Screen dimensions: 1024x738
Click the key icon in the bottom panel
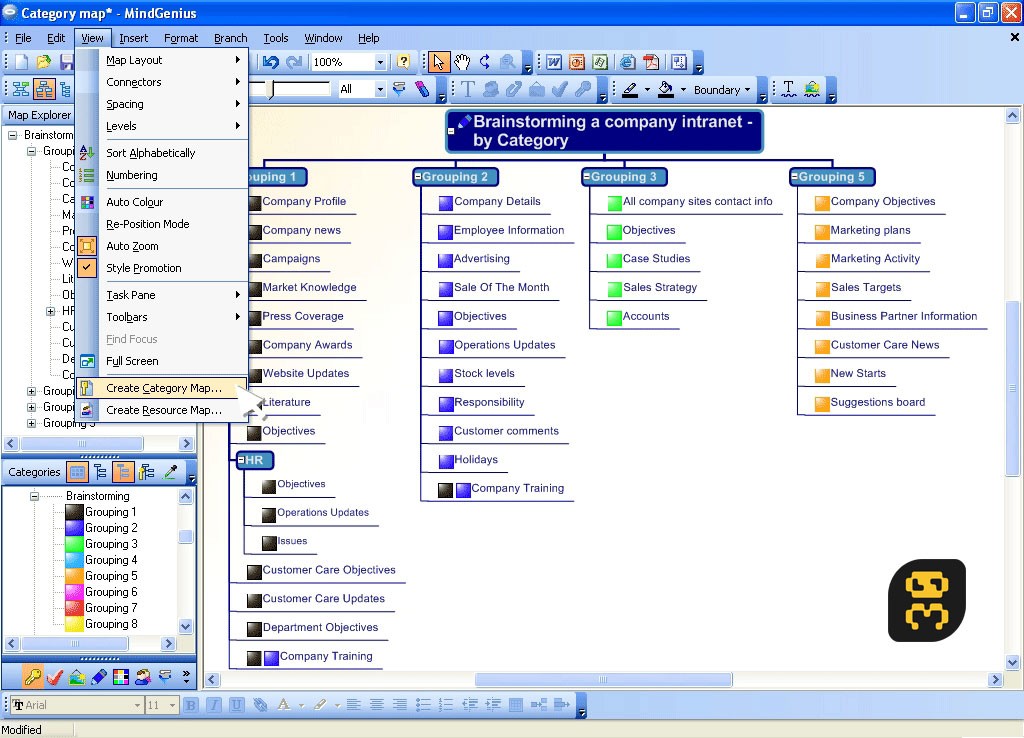pyautogui.click(x=34, y=677)
